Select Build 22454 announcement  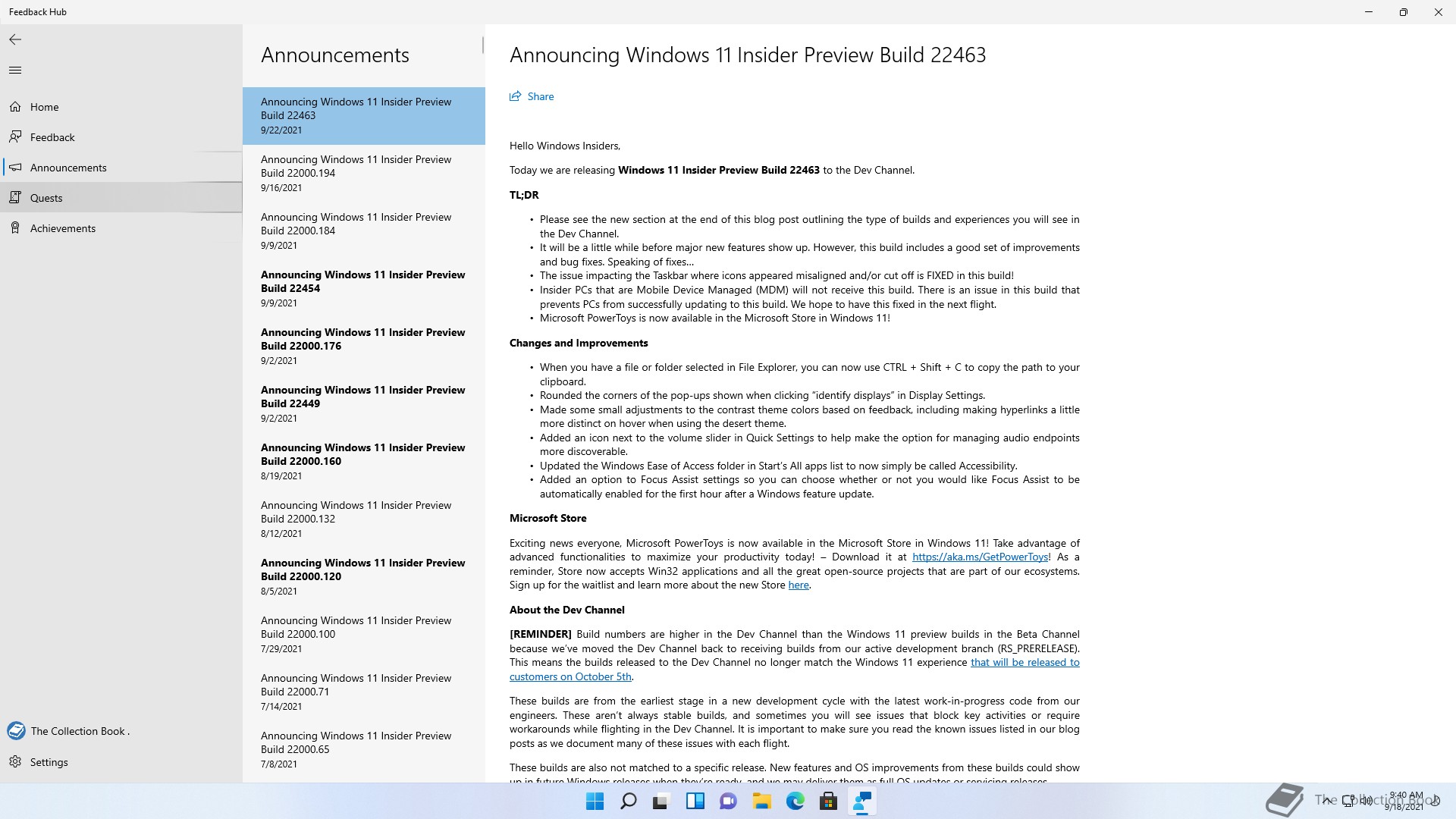coord(364,289)
